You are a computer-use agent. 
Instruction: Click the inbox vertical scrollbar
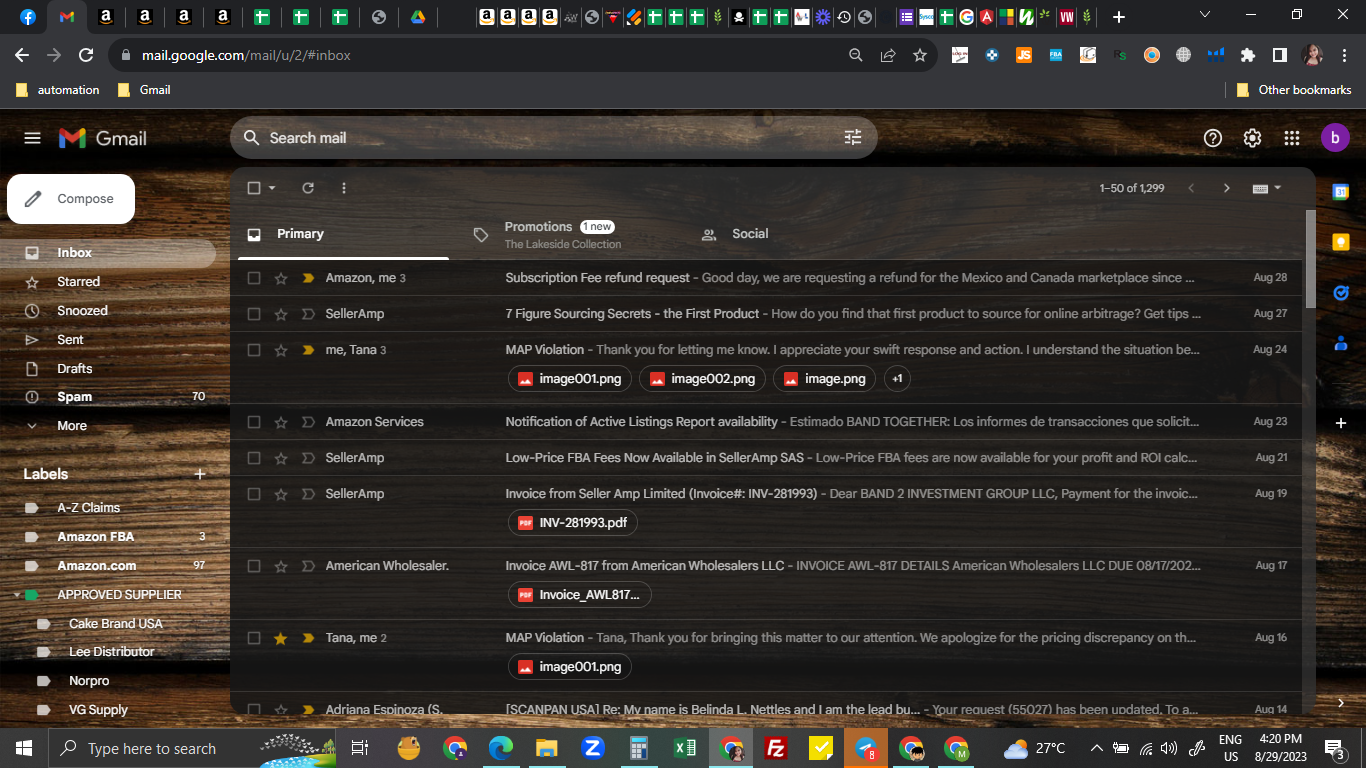(x=1310, y=260)
